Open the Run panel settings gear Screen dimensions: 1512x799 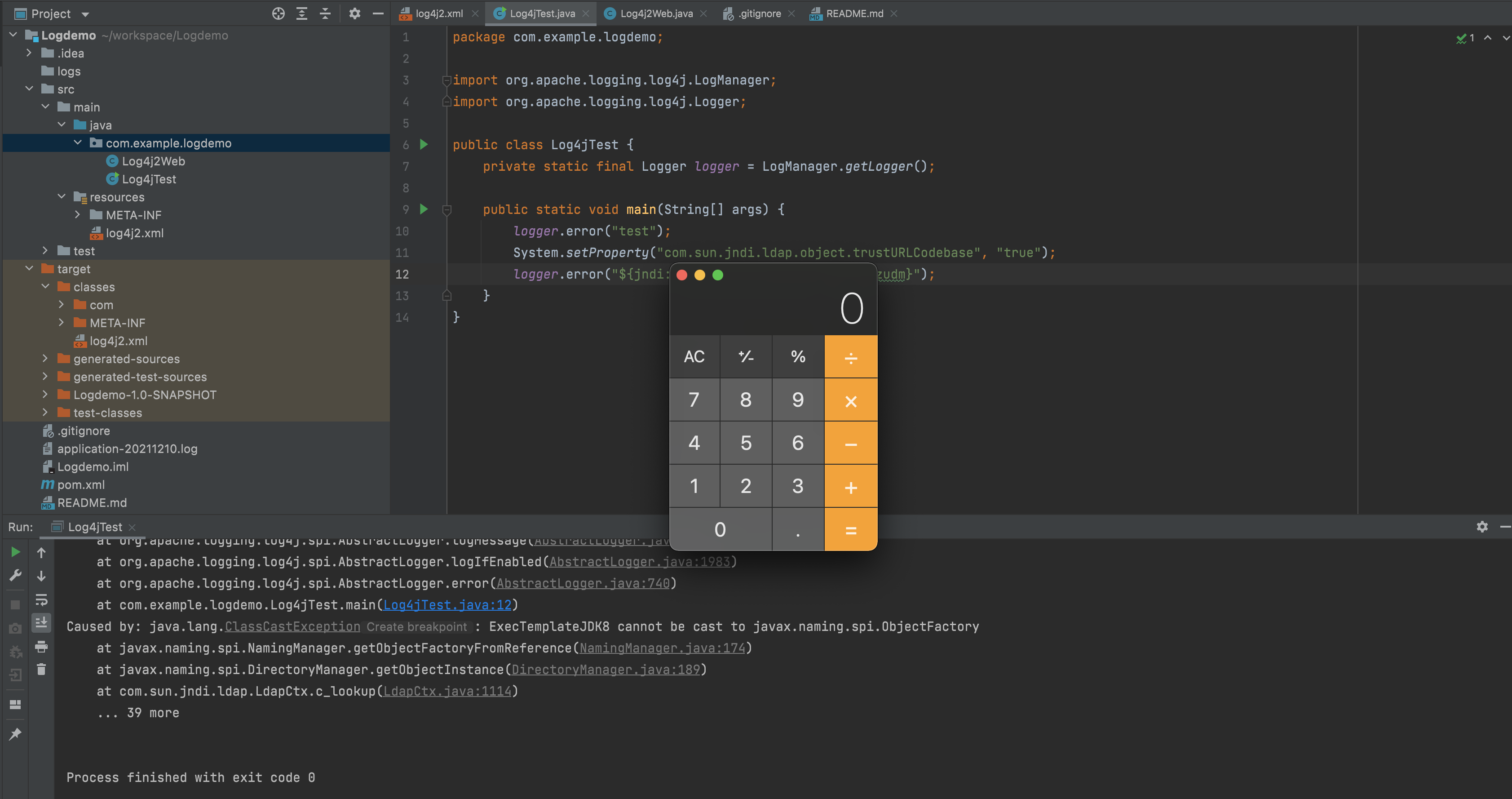[x=1482, y=527]
